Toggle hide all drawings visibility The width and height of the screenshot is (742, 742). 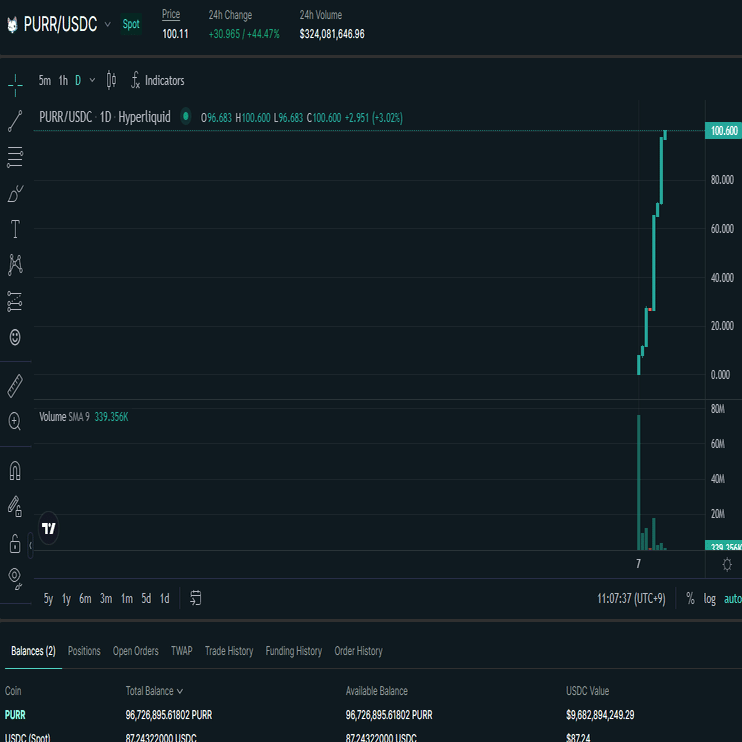[15, 578]
